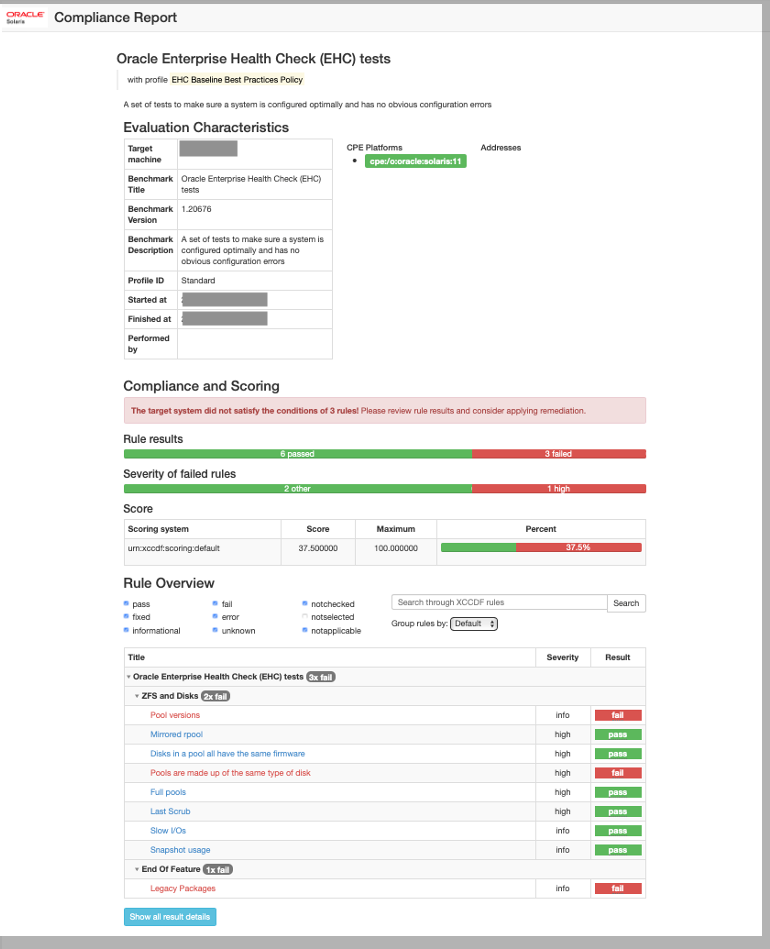
Task: Toggle the pass result filter checkbox
Action: pyautogui.click(x=127, y=603)
